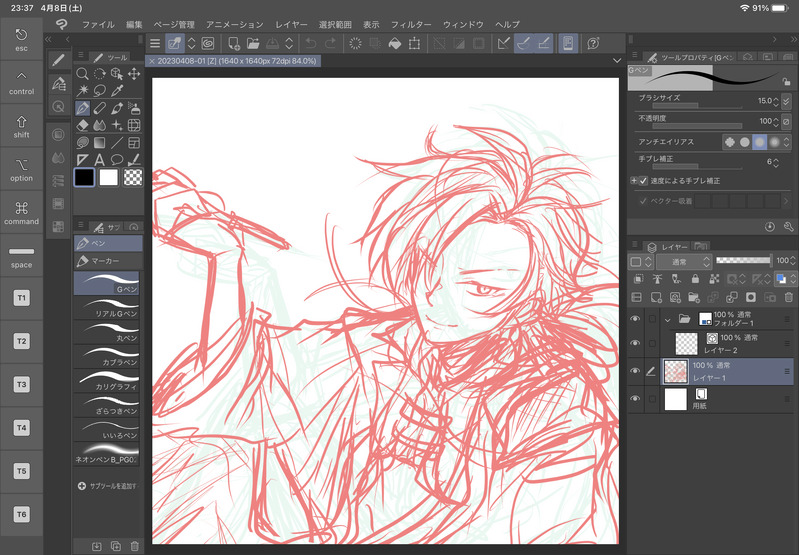
Task: Select the figure line tool
Action: (x=117, y=143)
